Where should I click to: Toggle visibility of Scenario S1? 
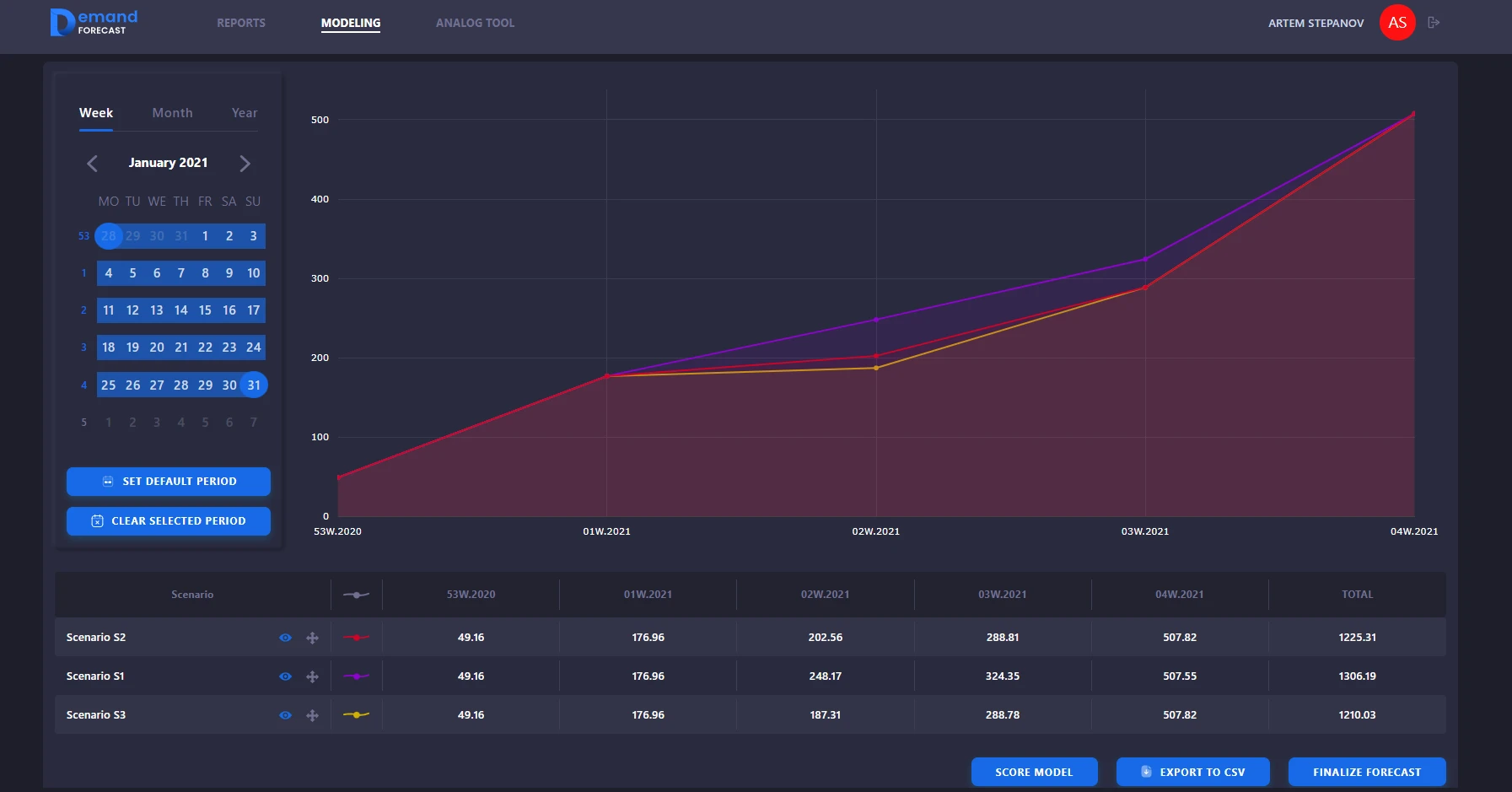(x=285, y=676)
